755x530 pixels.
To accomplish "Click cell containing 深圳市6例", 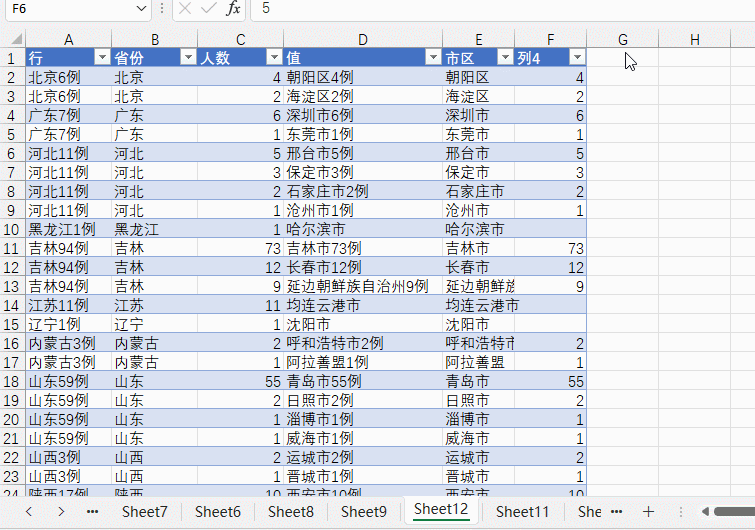I will pos(363,115).
